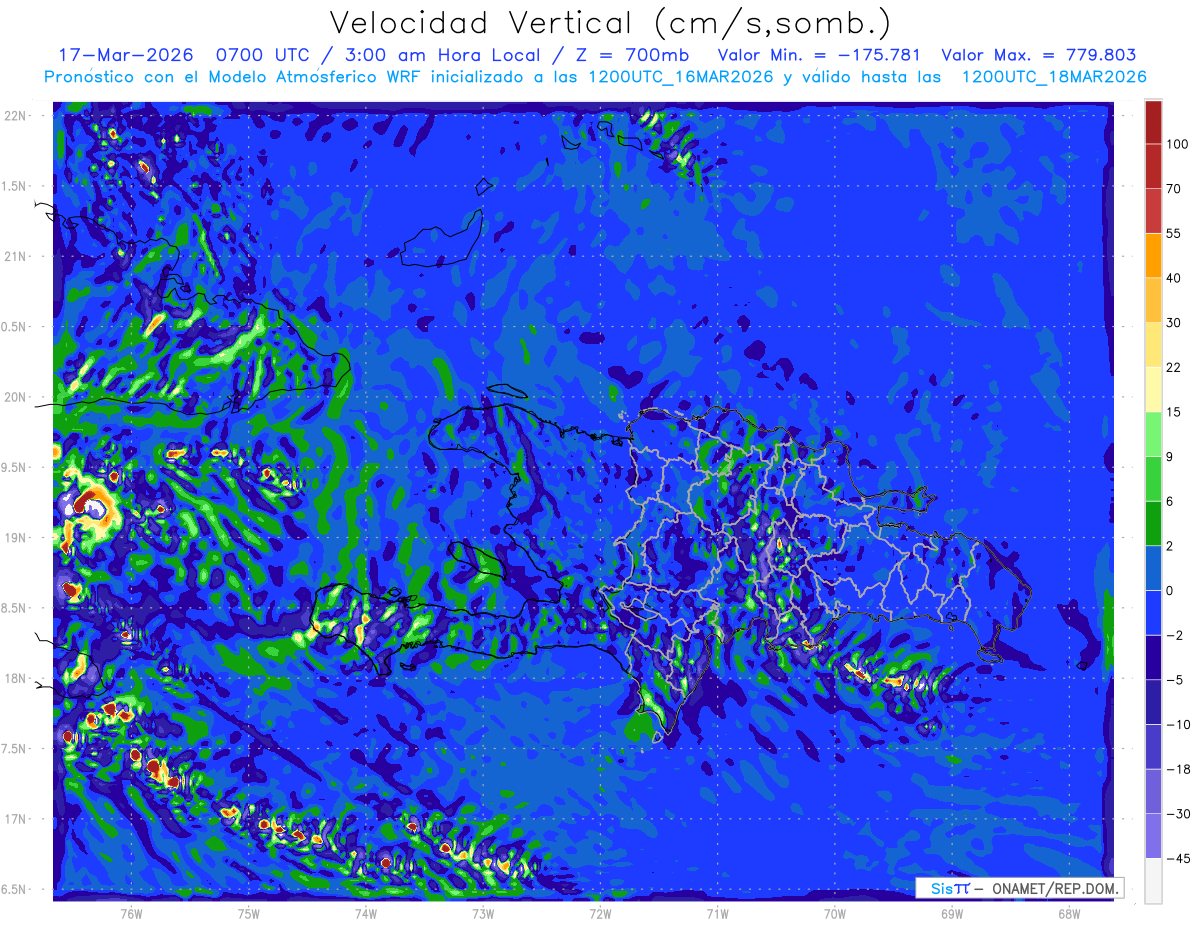Pick the dark red swatch above 100

[x=1153, y=122]
